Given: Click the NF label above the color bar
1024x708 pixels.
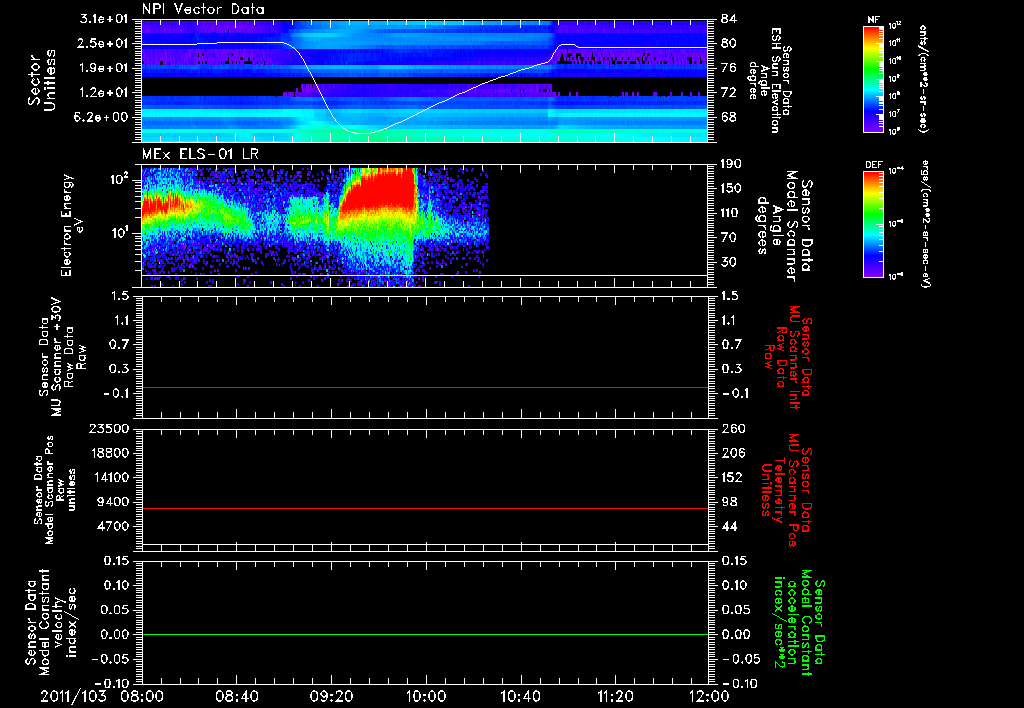Looking at the screenshot, I should (x=874, y=20).
